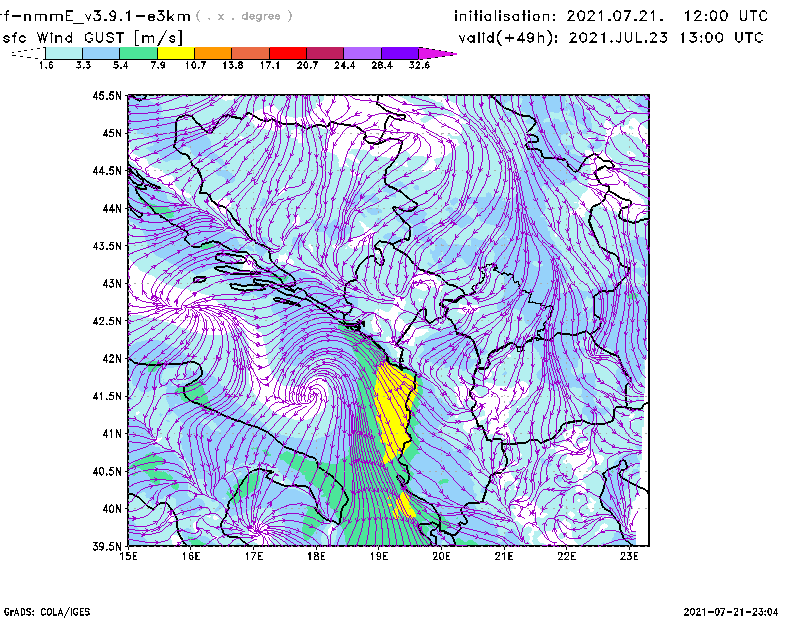Click the '43N' latitude axis label

[112, 283]
